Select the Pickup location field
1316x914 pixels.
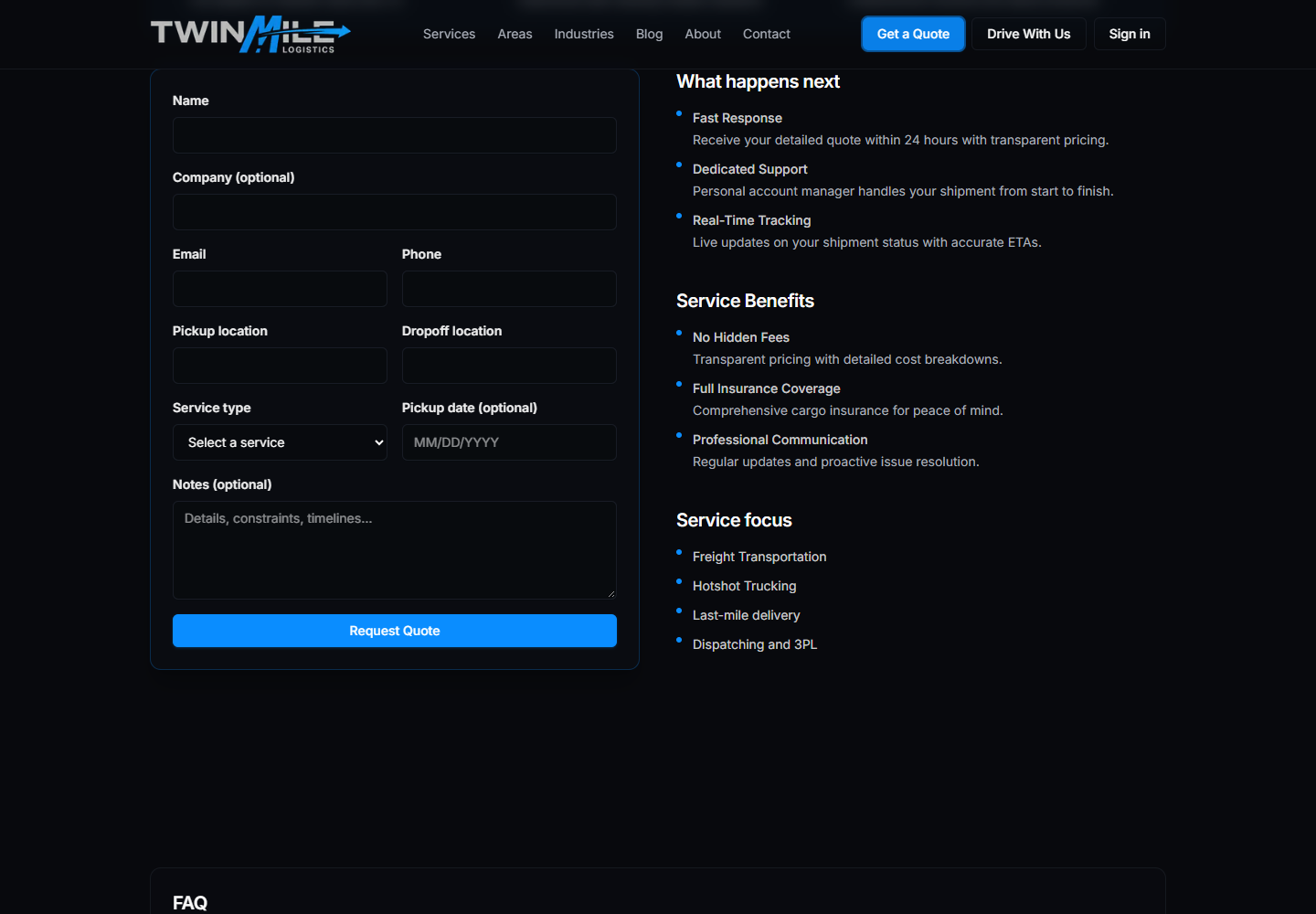point(280,366)
